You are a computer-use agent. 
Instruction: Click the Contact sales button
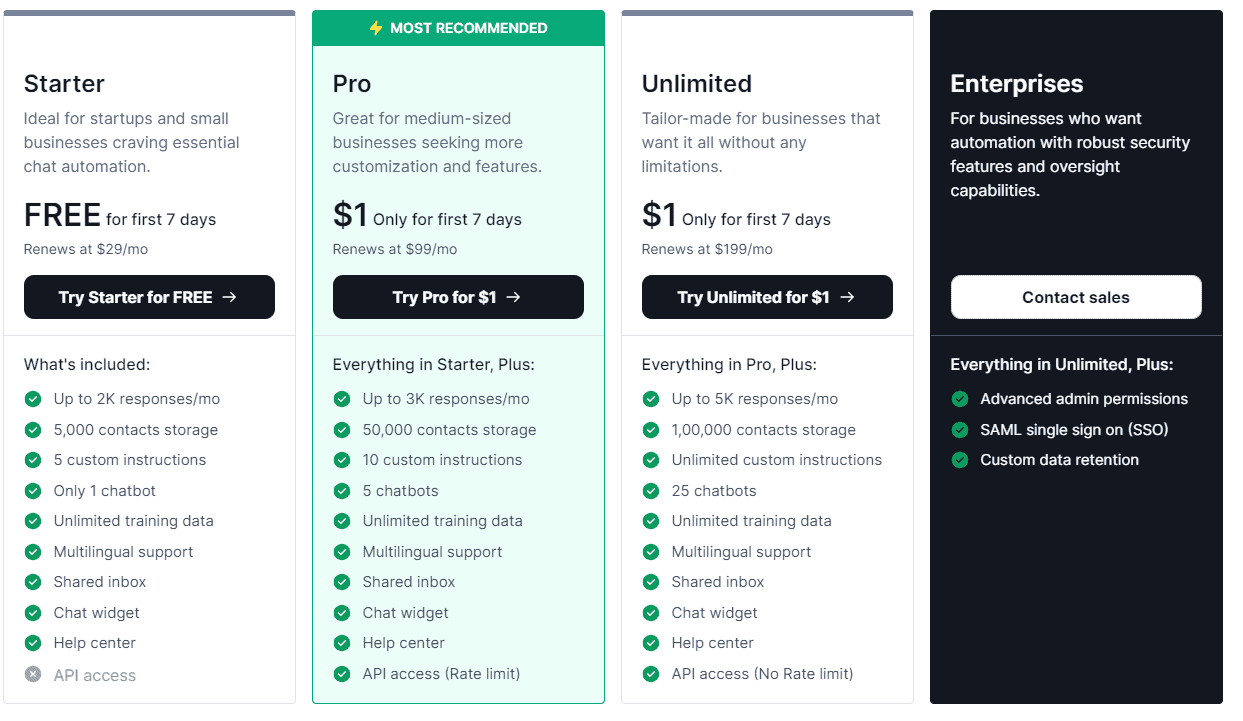click(1075, 297)
